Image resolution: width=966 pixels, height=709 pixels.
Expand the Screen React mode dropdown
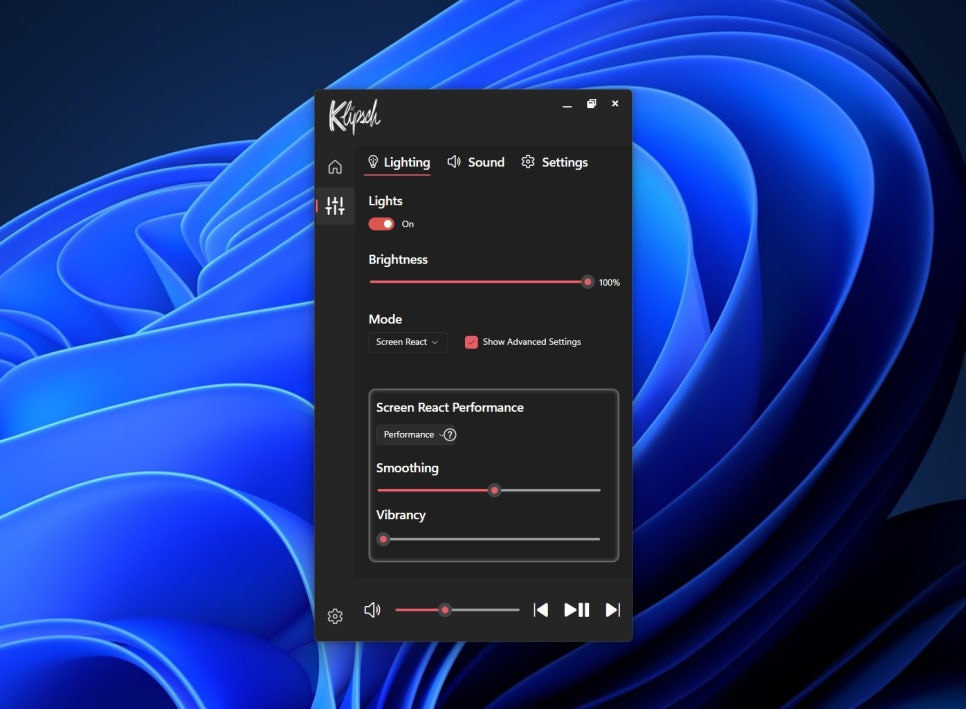pyautogui.click(x=407, y=342)
